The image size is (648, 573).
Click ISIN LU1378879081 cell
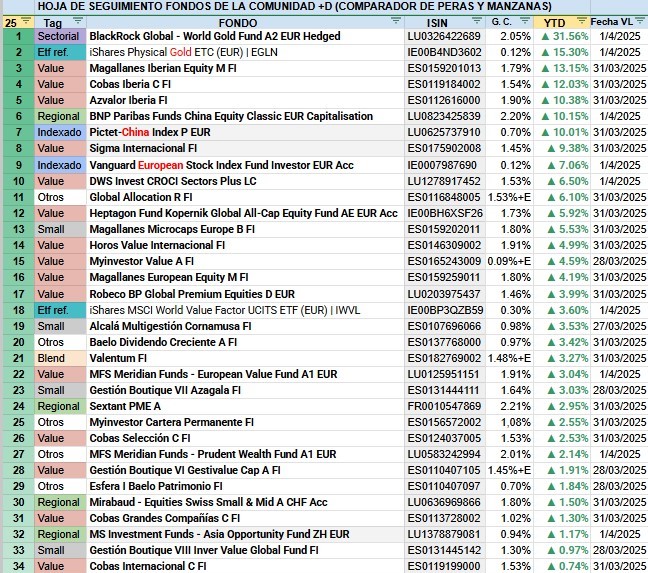click(x=445, y=535)
